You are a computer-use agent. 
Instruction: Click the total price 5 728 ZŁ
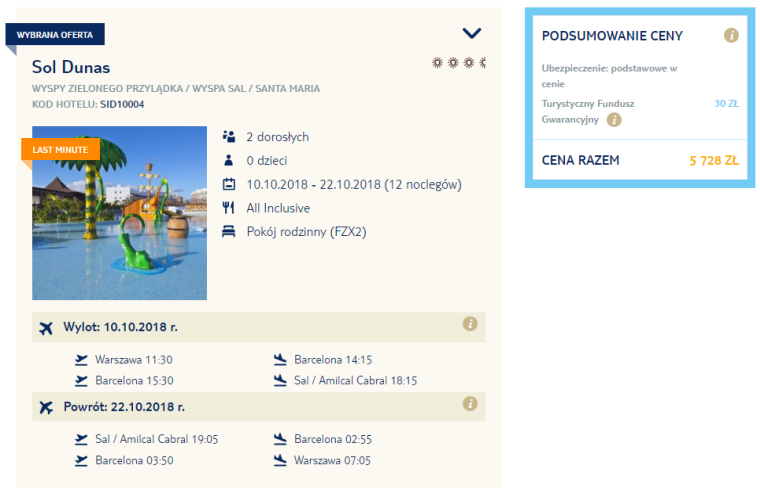pyautogui.click(x=713, y=160)
